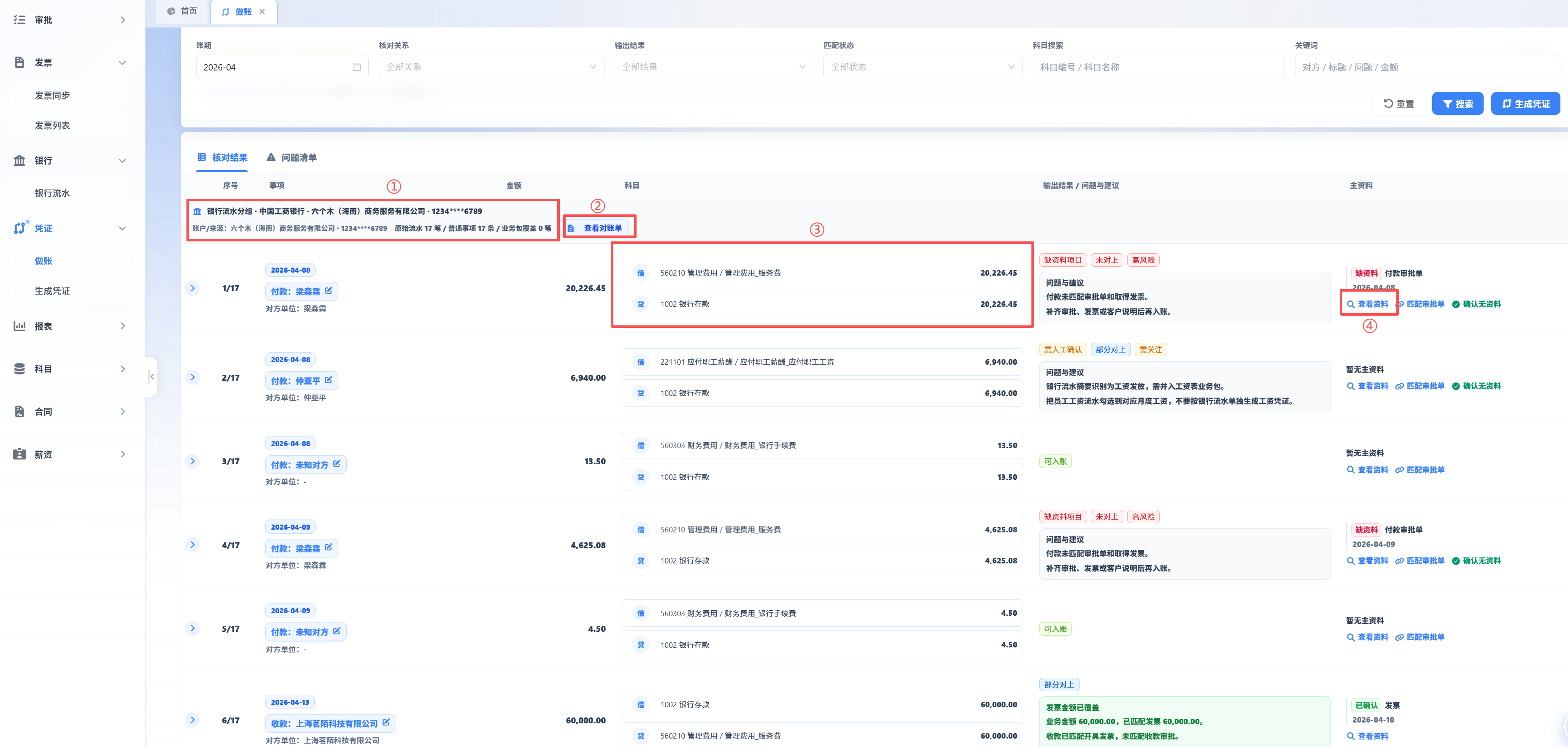Screen dimensions: 1568x747
Task: Click the edit icon beside 付款：仲亚平
Action: (x=329, y=380)
